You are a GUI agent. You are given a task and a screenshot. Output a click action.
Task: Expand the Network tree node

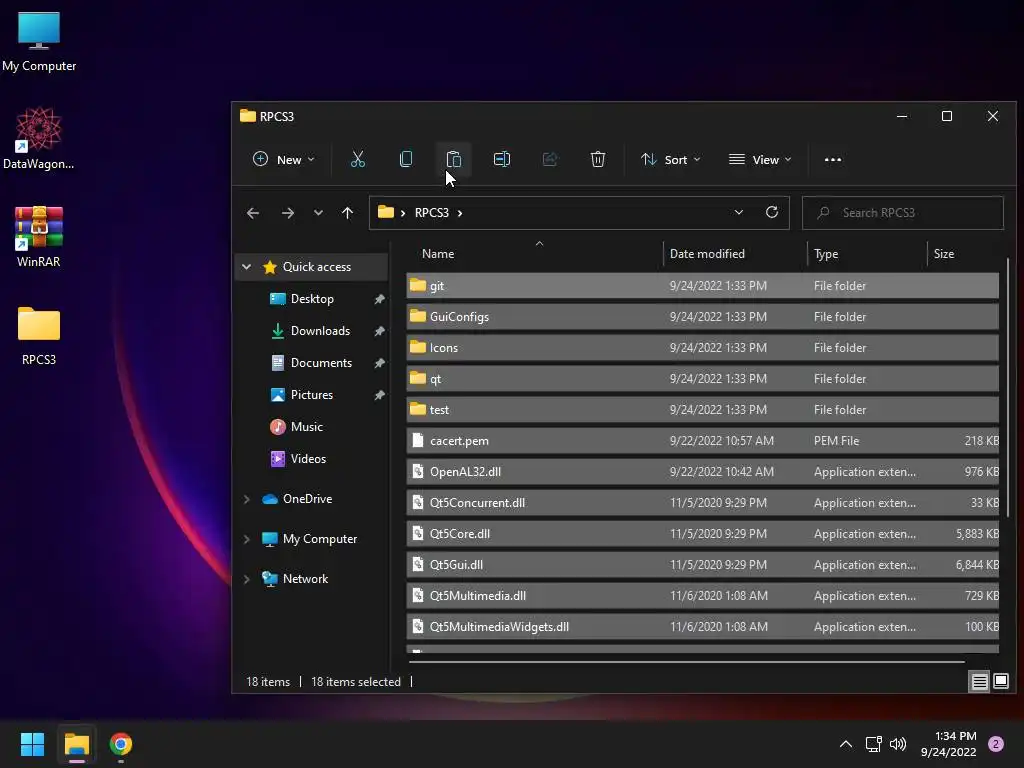point(246,579)
